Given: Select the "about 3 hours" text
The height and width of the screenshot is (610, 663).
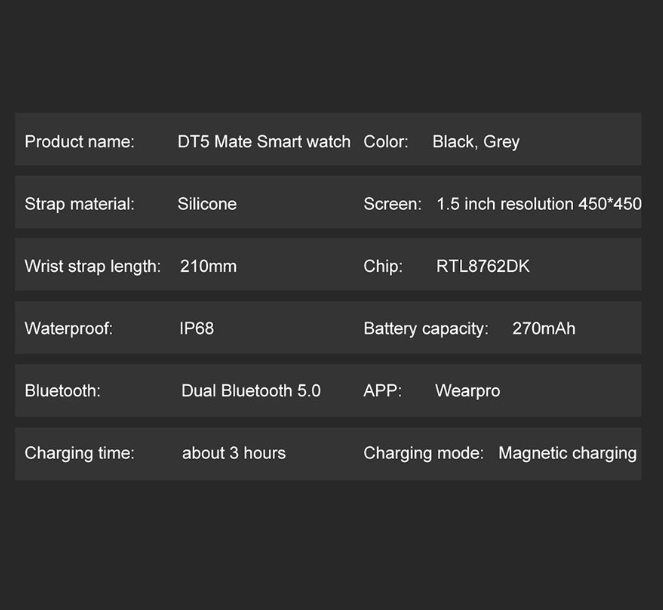Looking at the screenshot, I should [233, 453].
